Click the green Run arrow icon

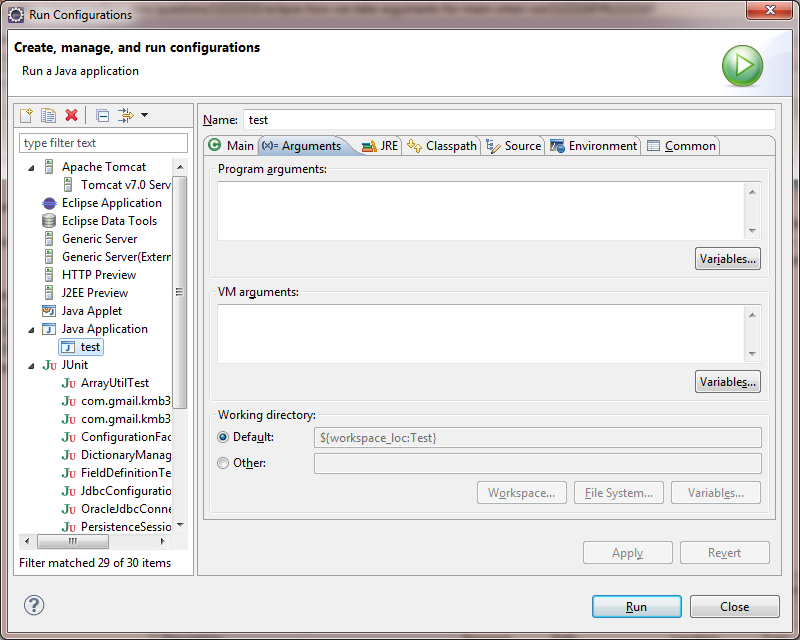coord(742,65)
